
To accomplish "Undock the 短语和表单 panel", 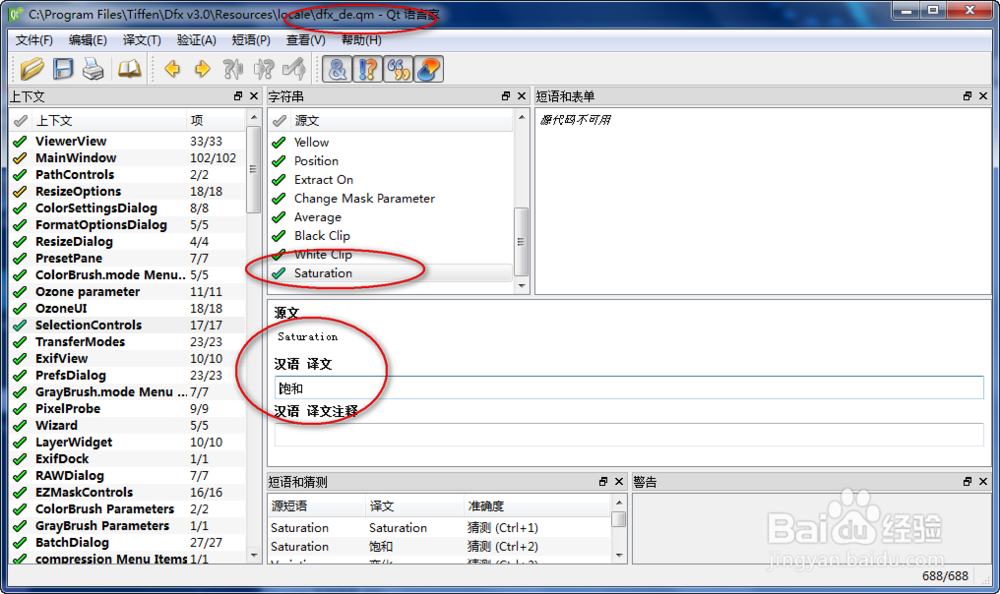I will (x=967, y=96).
